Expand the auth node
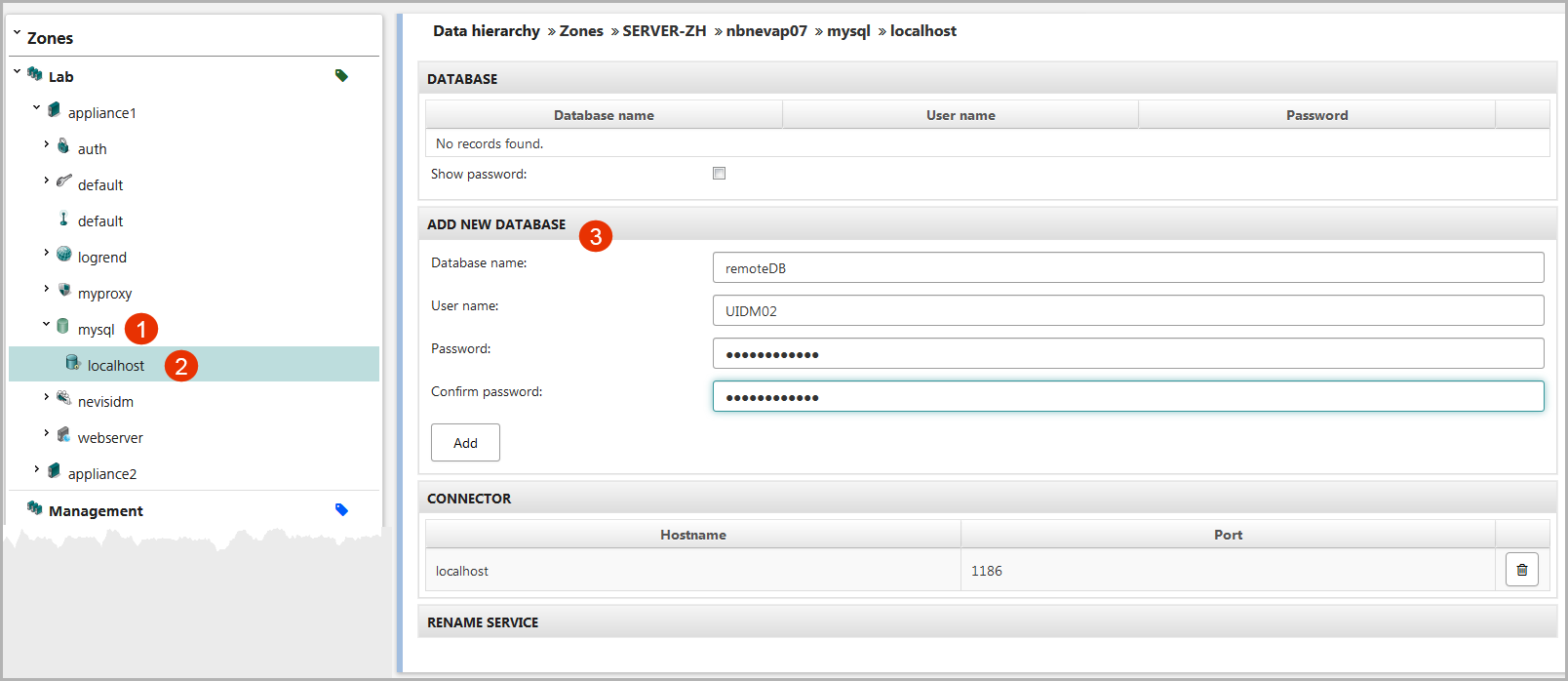This screenshot has width=1568, height=681. (46, 143)
